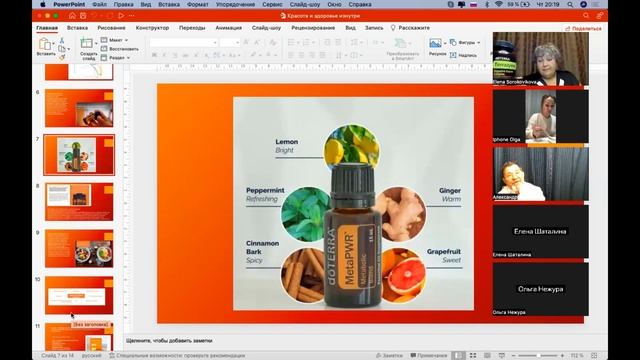Open the Переходы ribbon tab

click(192, 28)
